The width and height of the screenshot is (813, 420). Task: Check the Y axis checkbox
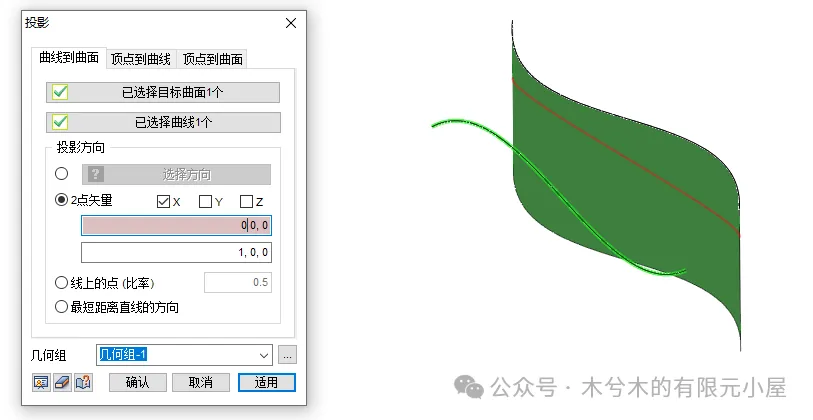coord(205,201)
